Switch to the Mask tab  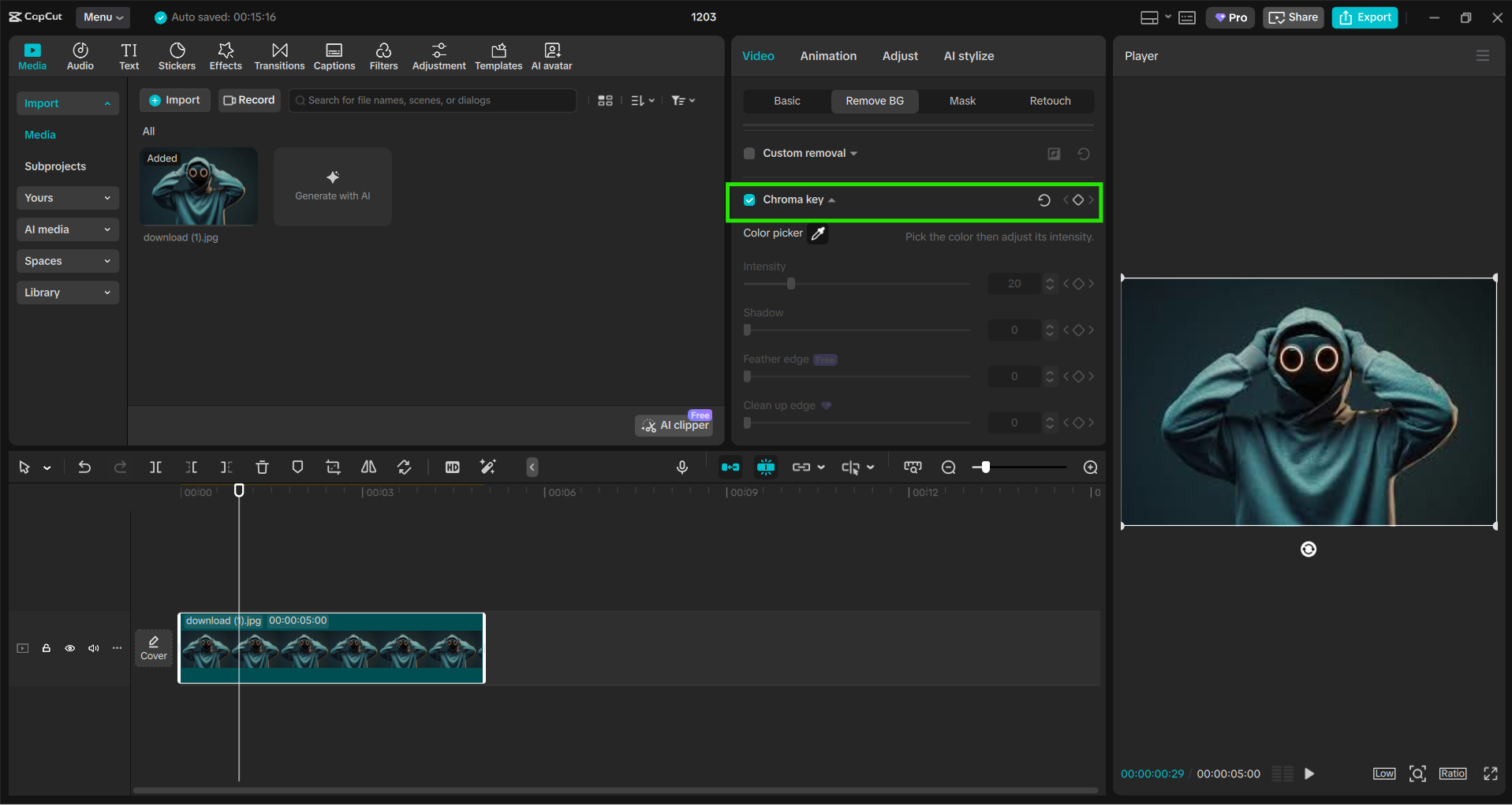point(962,101)
